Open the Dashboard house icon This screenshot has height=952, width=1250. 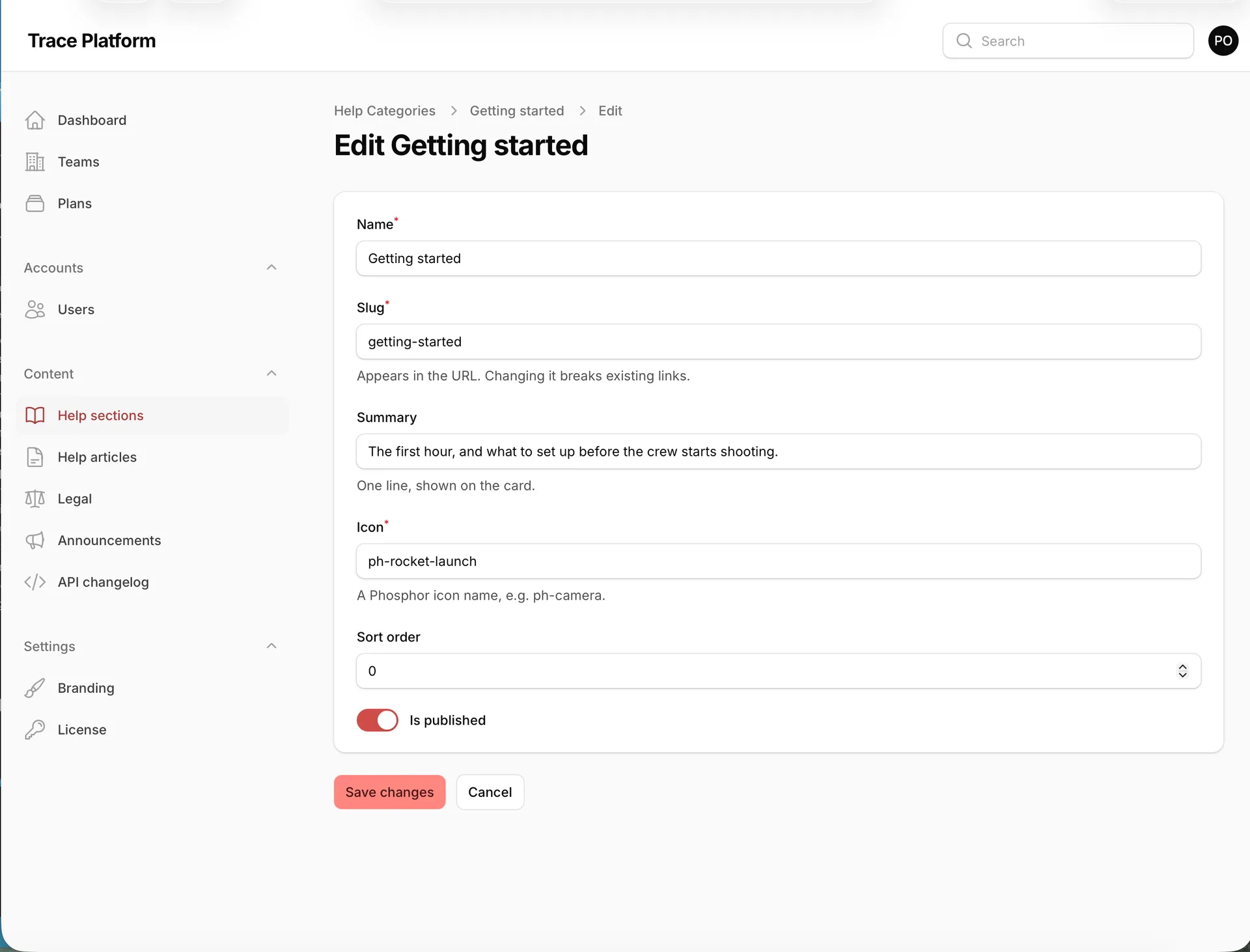[x=35, y=120]
